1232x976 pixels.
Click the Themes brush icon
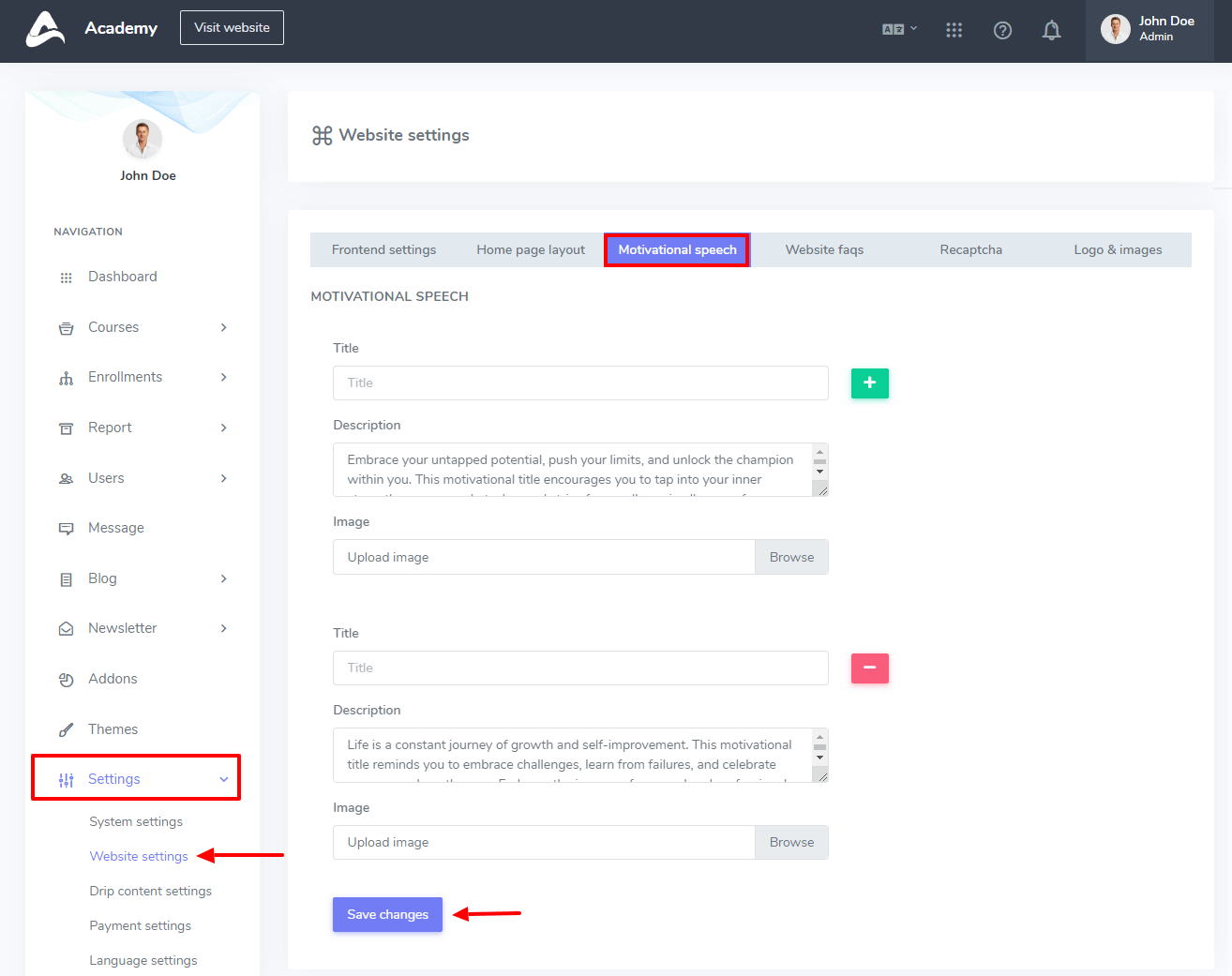coord(66,729)
